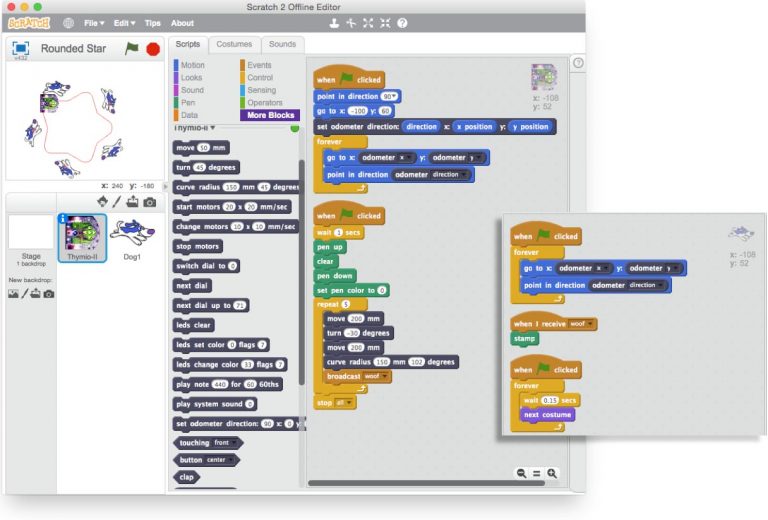Switch to the Costumes tab

coord(234,44)
